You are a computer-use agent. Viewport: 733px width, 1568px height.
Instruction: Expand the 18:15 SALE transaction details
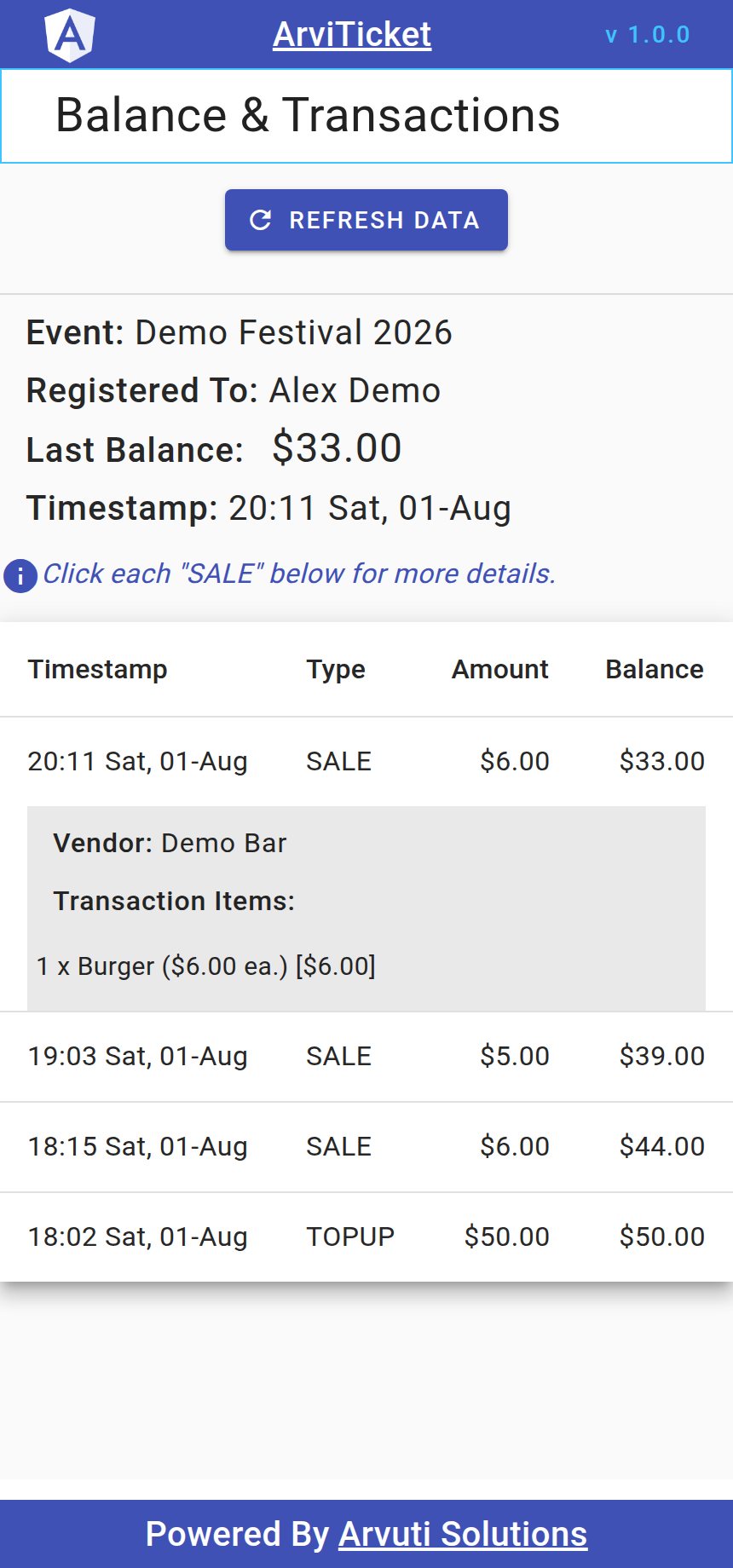(366, 1147)
